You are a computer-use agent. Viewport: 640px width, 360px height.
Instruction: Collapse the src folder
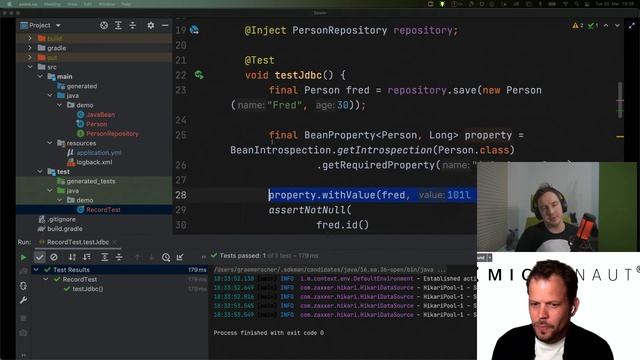click(x=30, y=67)
